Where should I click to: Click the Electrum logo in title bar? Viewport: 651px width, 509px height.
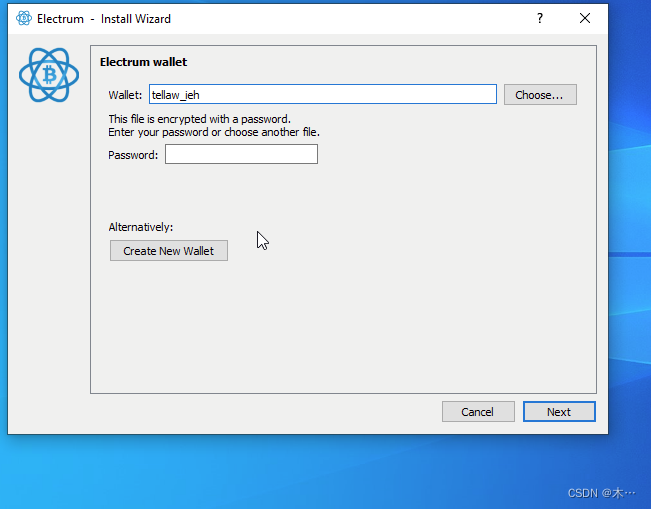click(24, 18)
